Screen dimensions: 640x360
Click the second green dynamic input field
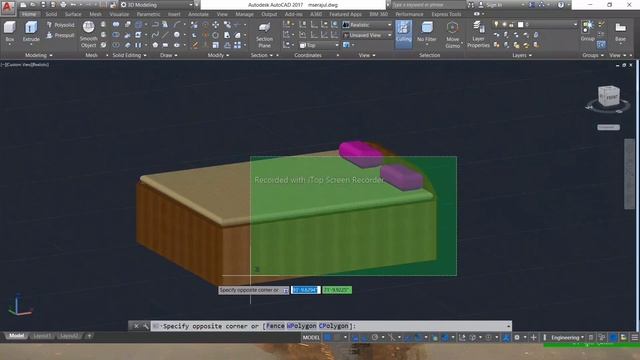[x=337, y=290]
